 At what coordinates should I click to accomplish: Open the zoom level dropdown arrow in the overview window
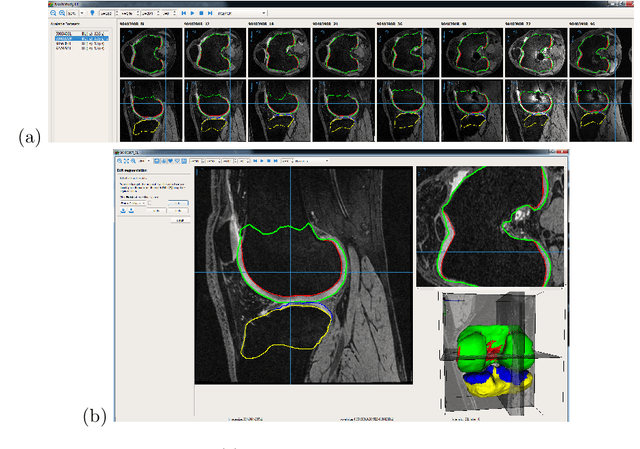coord(82,13)
